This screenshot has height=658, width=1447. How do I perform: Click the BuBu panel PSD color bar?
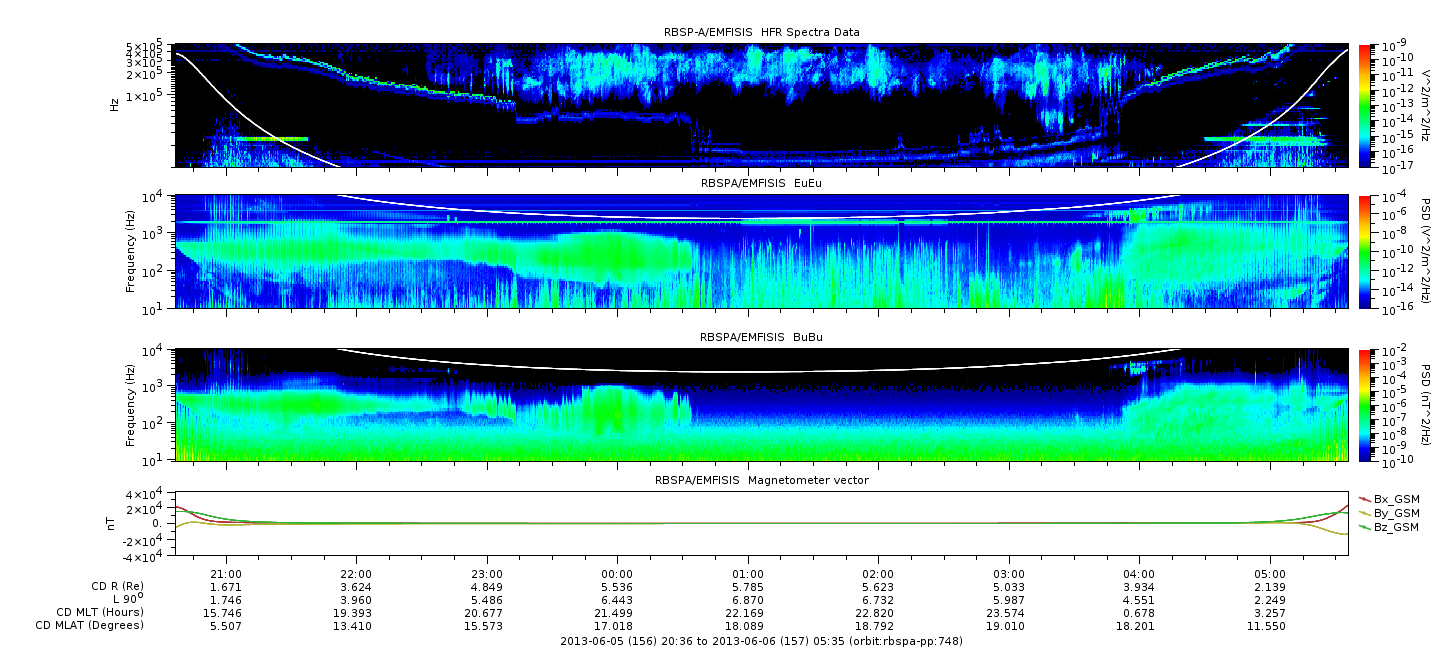1365,405
